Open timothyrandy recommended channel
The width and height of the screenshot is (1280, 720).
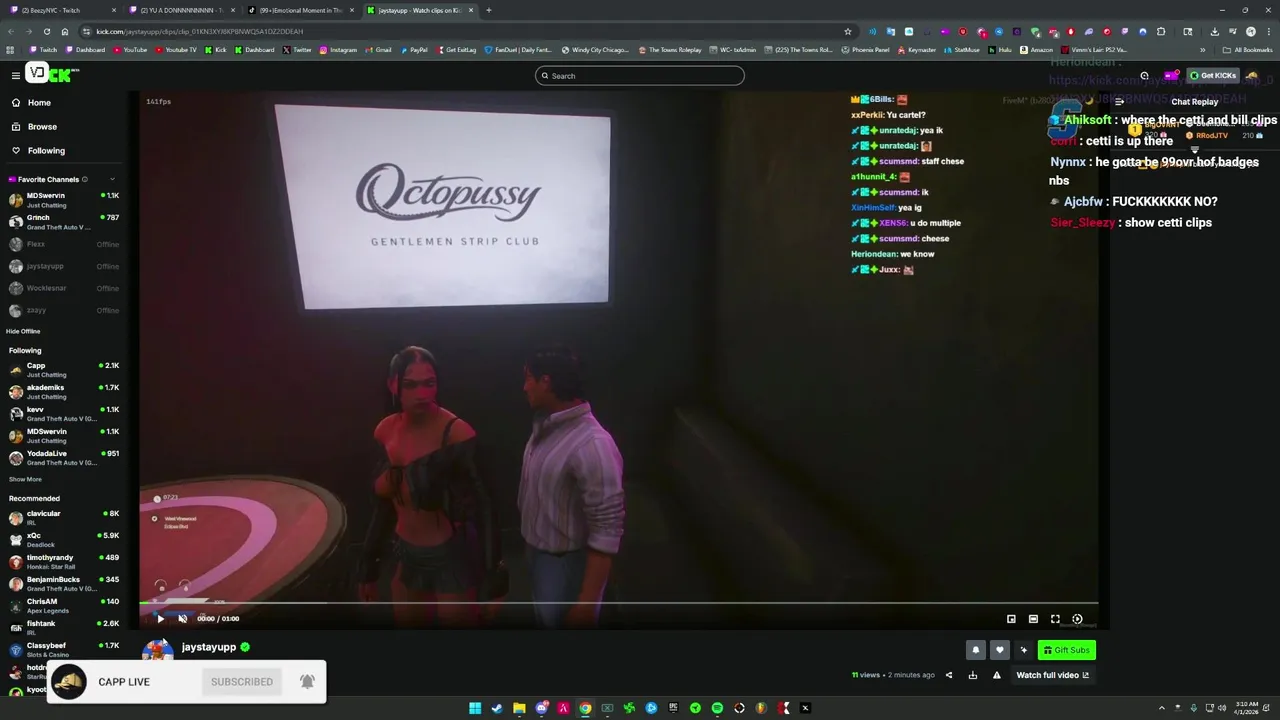tap(64, 562)
